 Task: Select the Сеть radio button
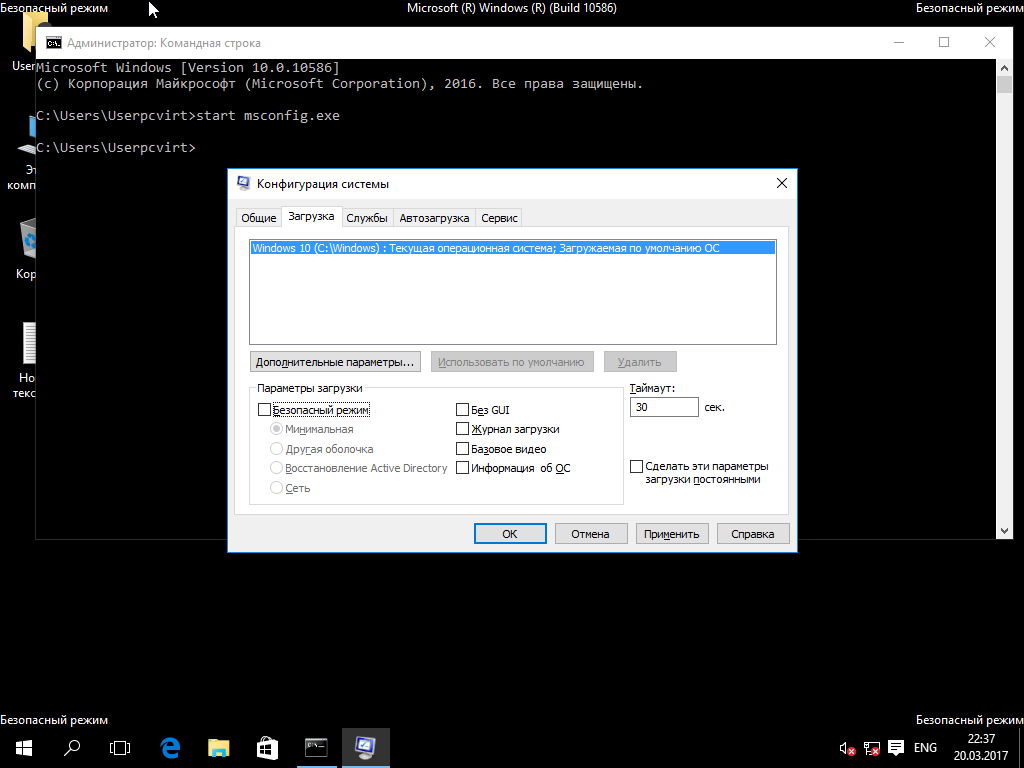[276, 488]
